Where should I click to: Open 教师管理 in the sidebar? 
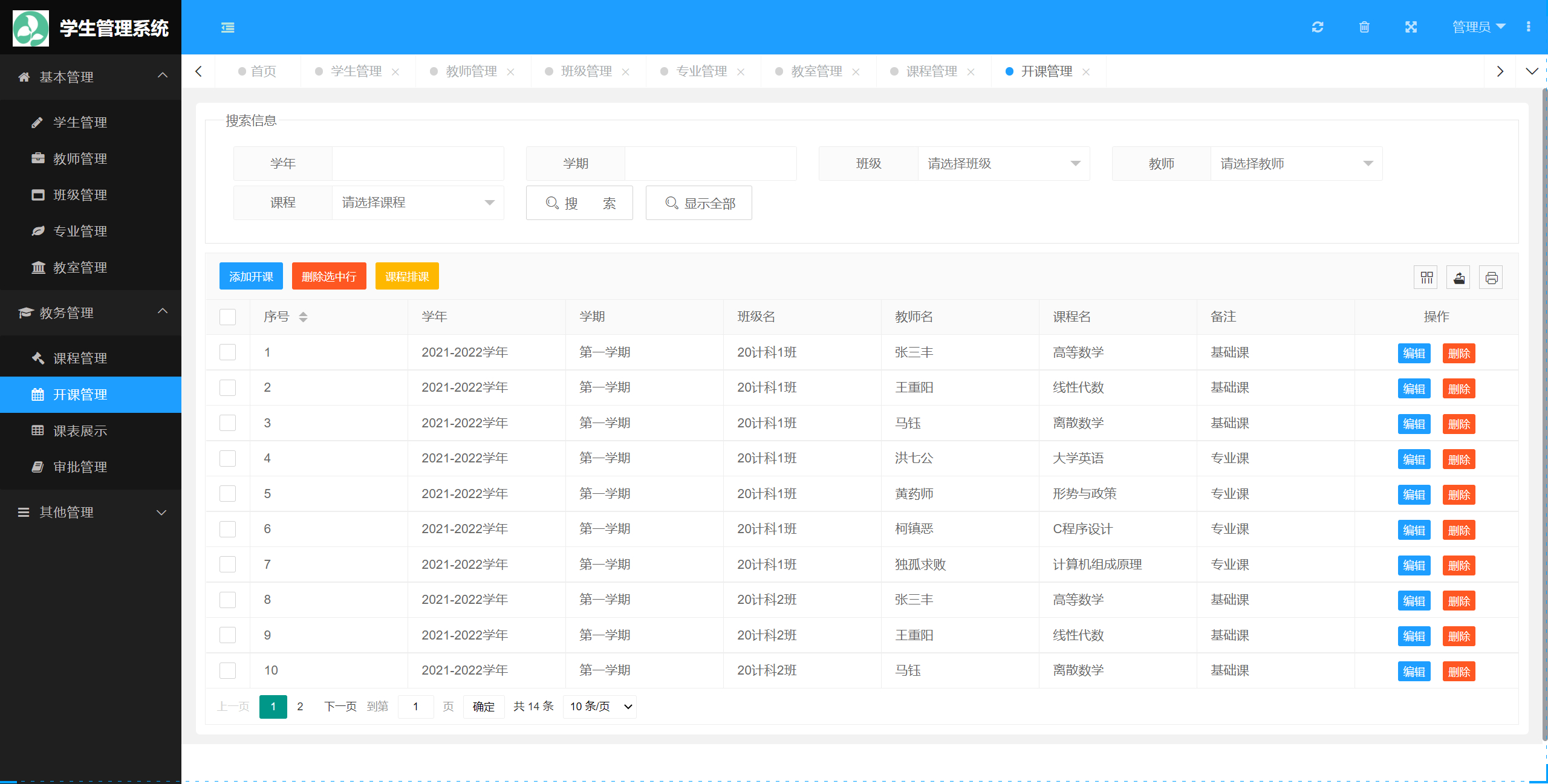click(91, 159)
